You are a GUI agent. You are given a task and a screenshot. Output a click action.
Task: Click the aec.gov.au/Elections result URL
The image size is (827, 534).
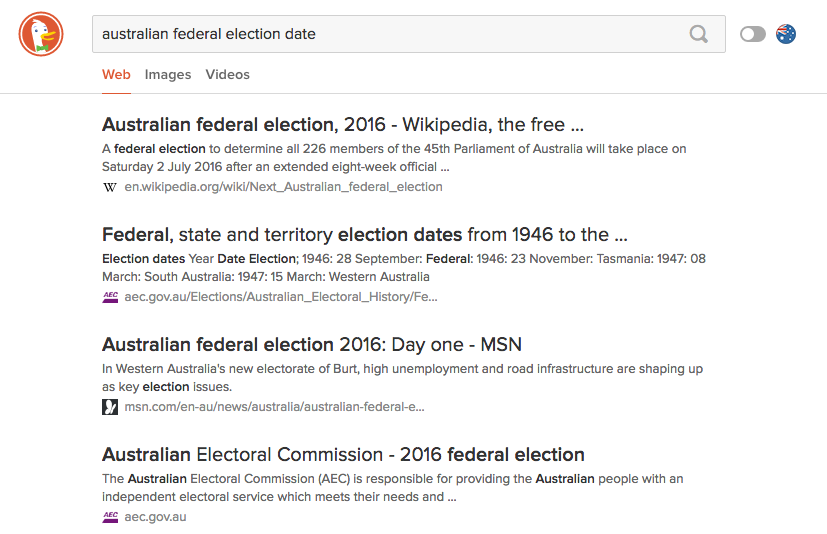[x=280, y=297]
